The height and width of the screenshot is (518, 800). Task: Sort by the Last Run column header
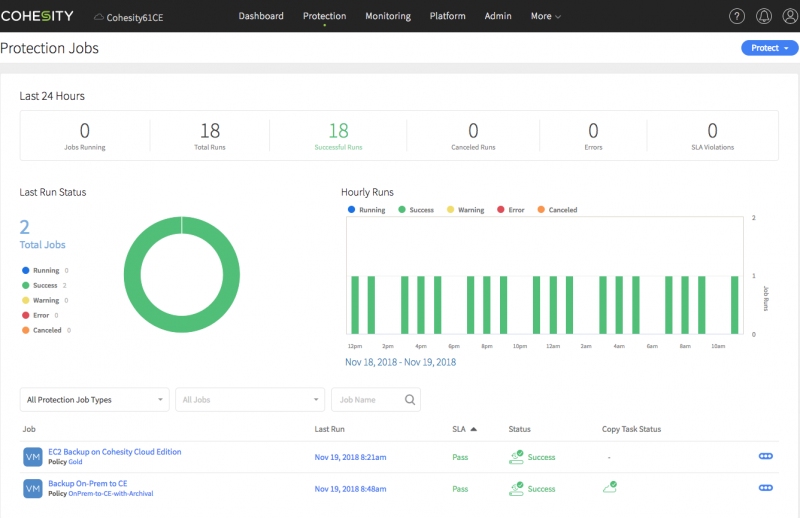[329, 429]
